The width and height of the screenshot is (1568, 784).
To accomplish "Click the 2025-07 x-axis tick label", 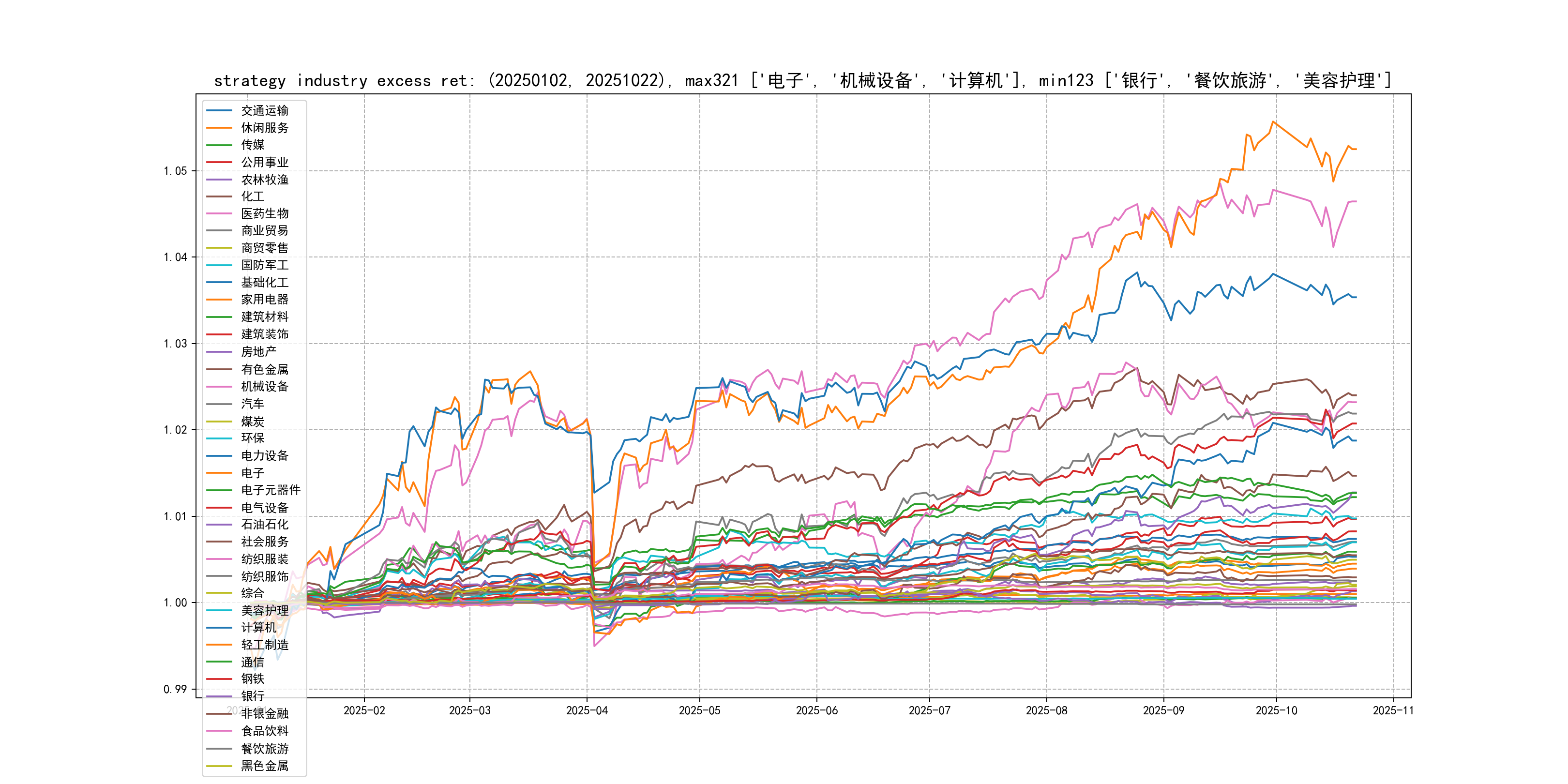I will [x=929, y=710].
